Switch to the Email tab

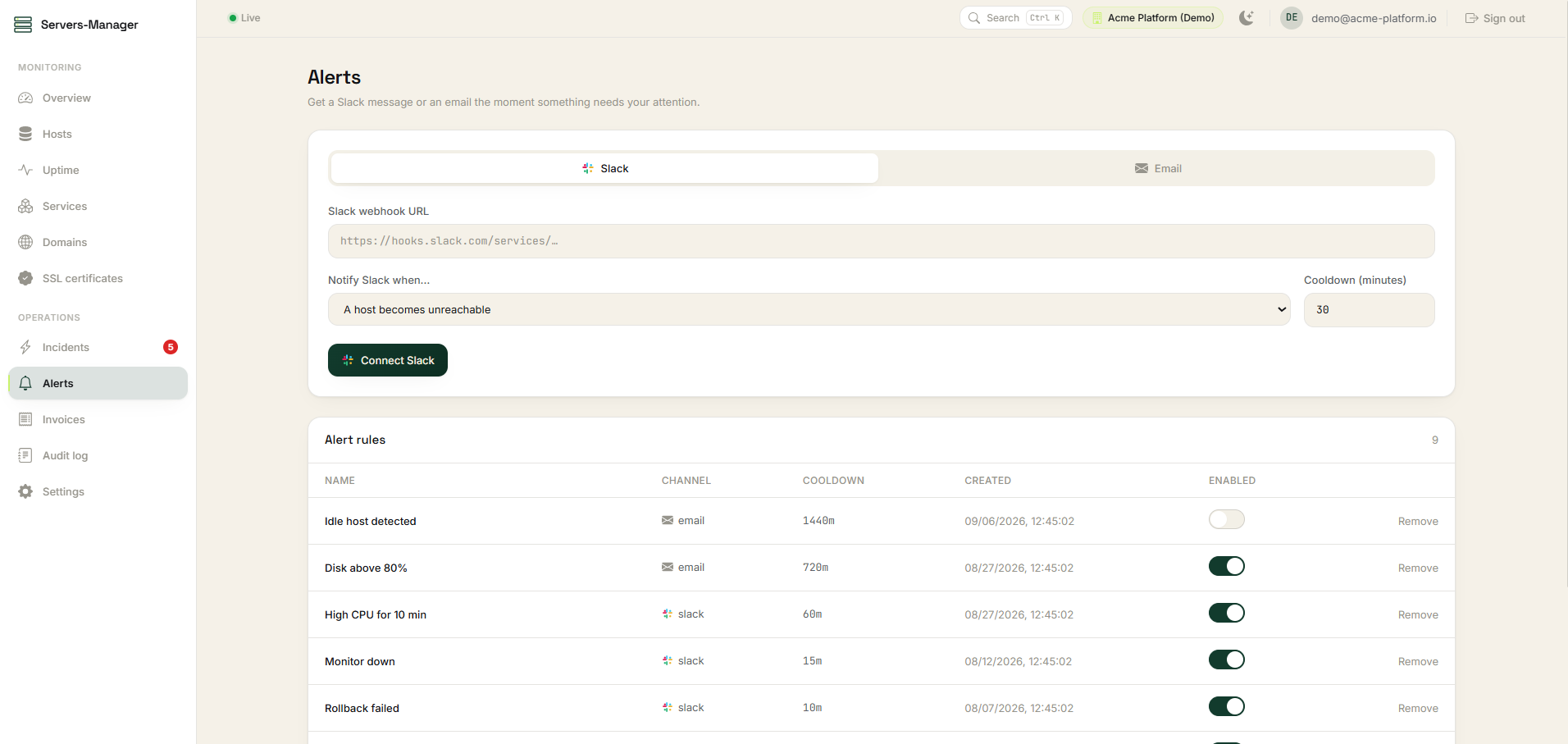(1157, 168)
